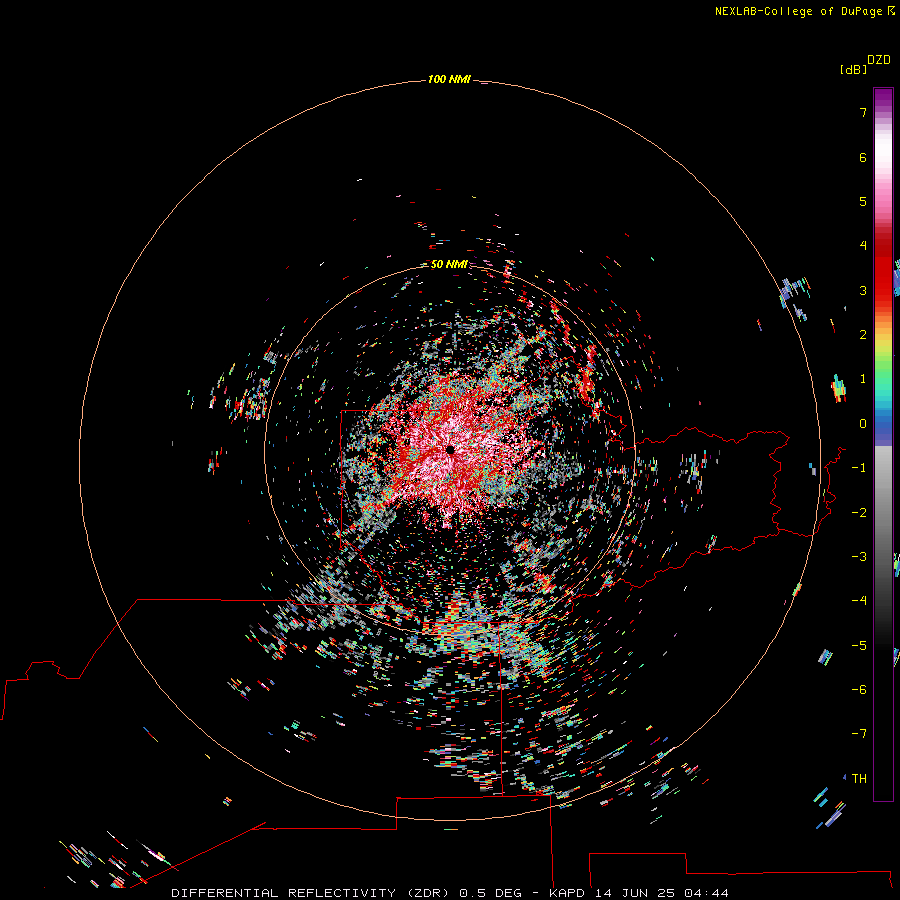Click the 04:44 timestamp text
The image size is (900, 900).
[706, 893]
